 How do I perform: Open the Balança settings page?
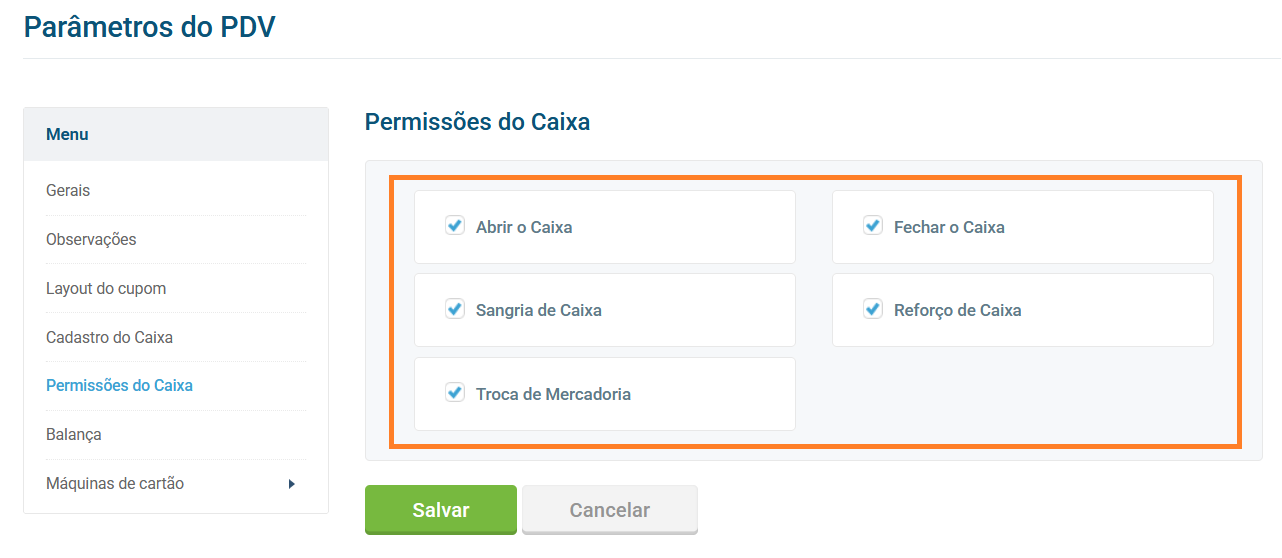tap(74, 434)
